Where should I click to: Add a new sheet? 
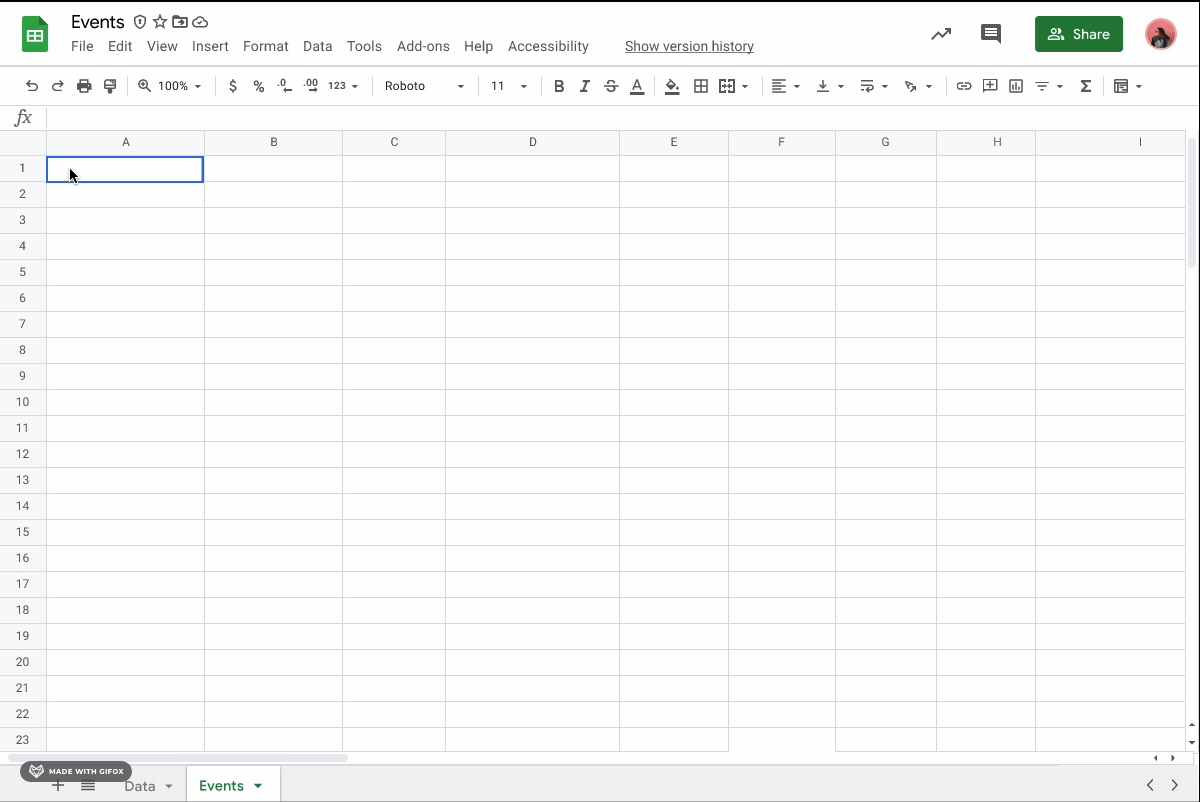click(58, 786)
